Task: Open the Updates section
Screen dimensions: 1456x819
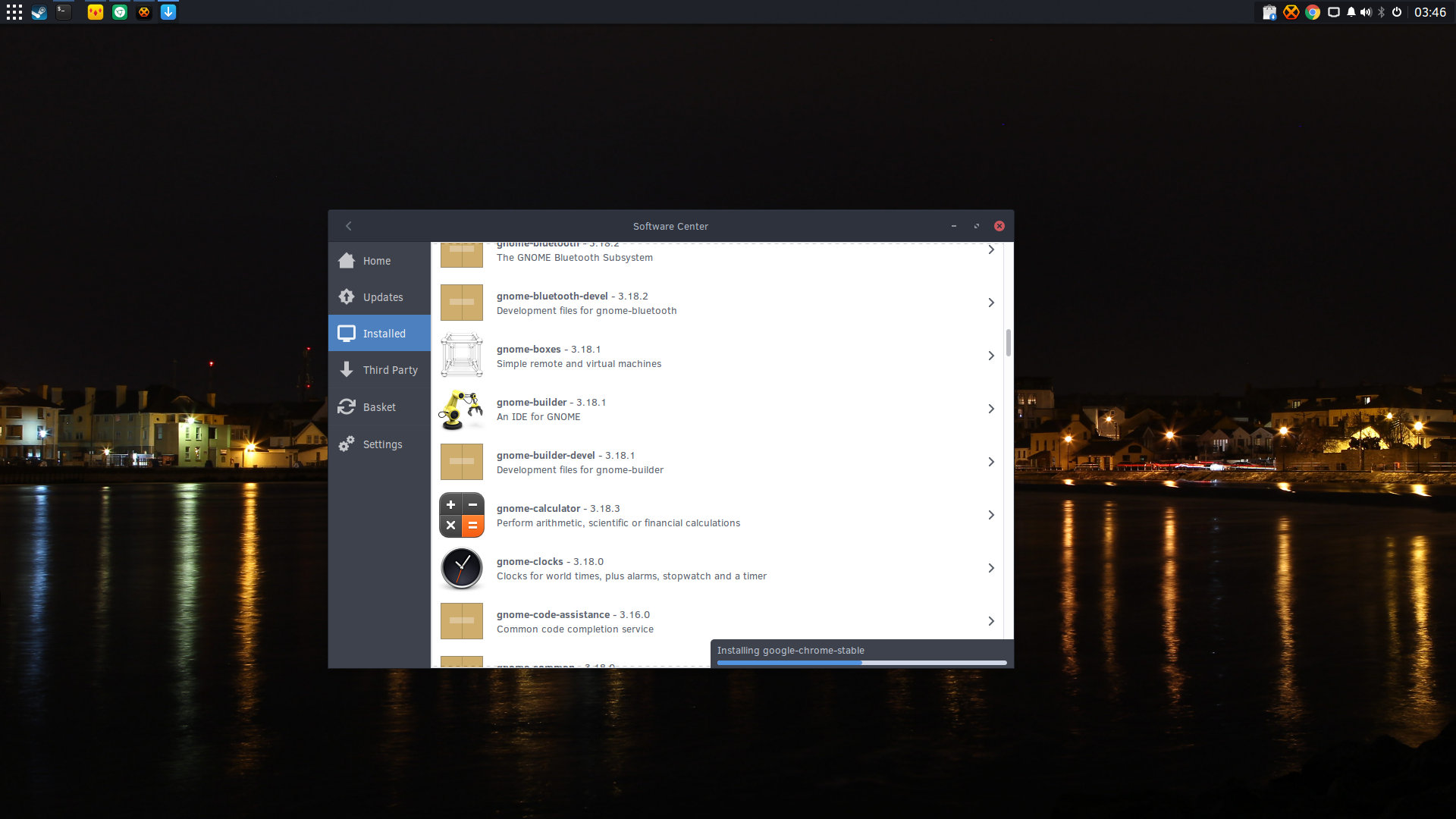Action: pos(379,297)
